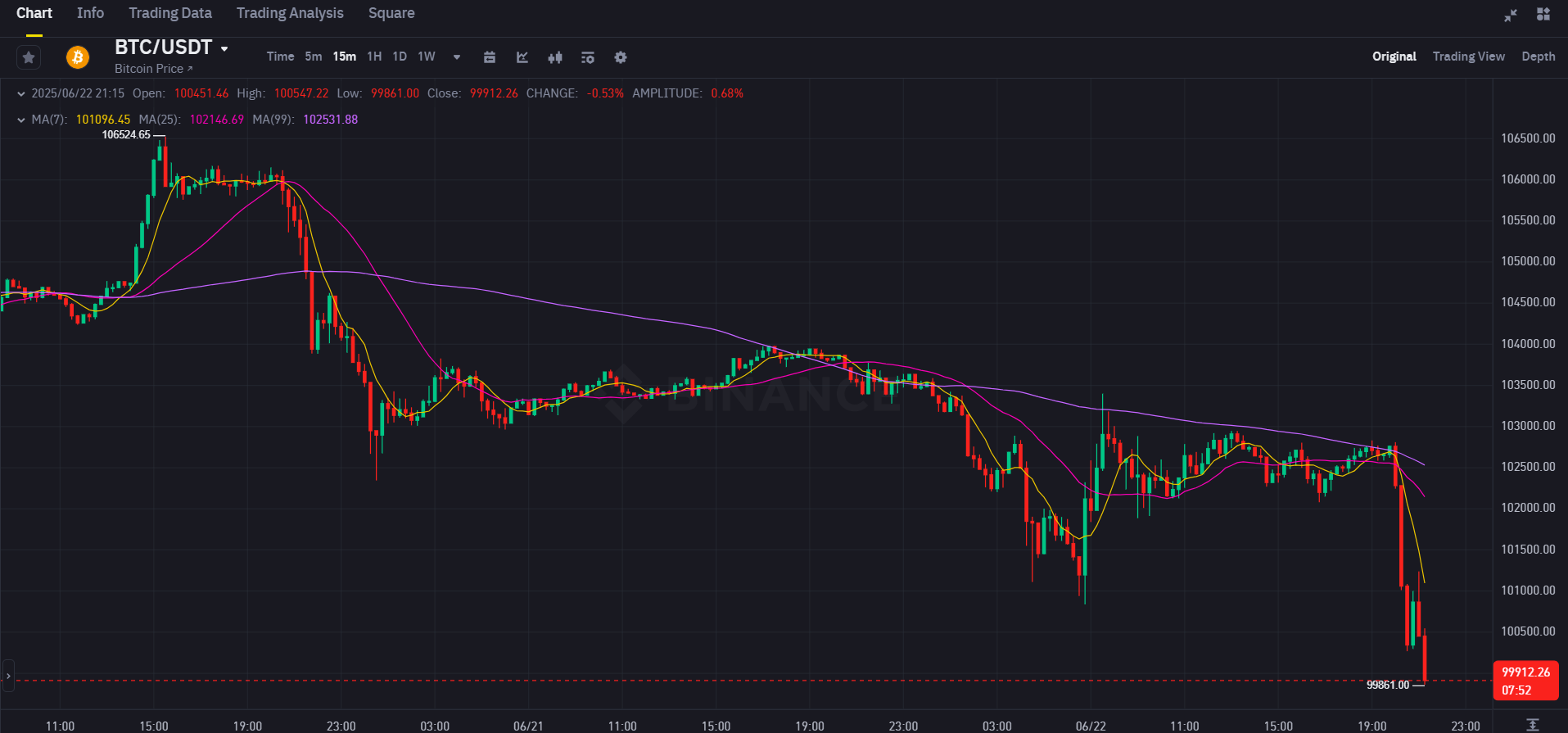This screenshot has height=733, width=1568.
Task: Collapse the MA(7) indicator values row
Action: click(x=21, y=120)
